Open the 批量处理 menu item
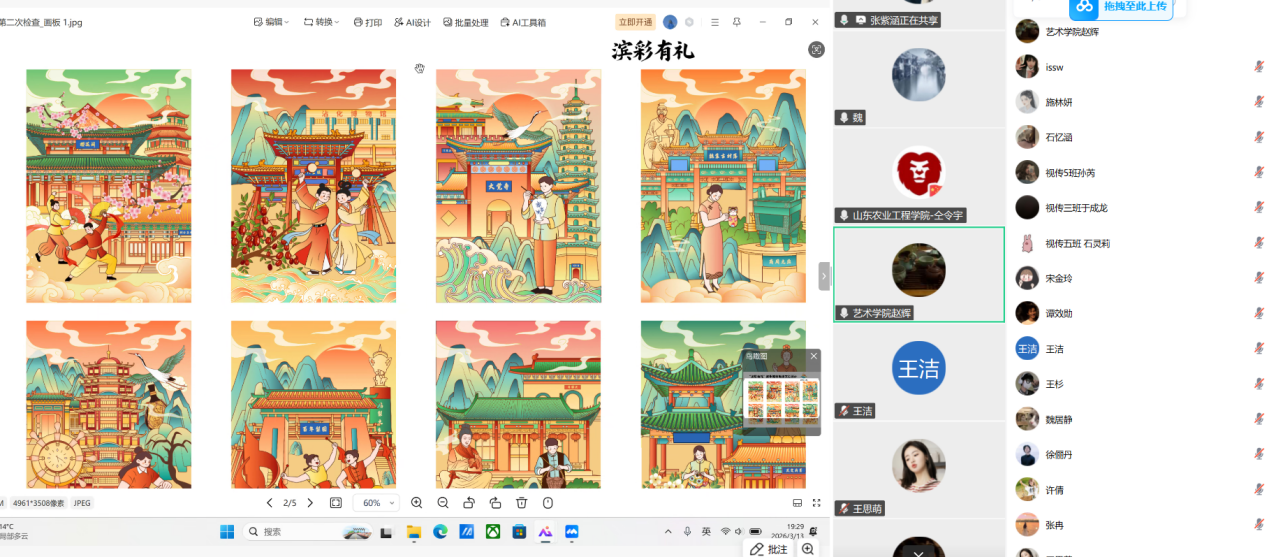 (465, 22)
